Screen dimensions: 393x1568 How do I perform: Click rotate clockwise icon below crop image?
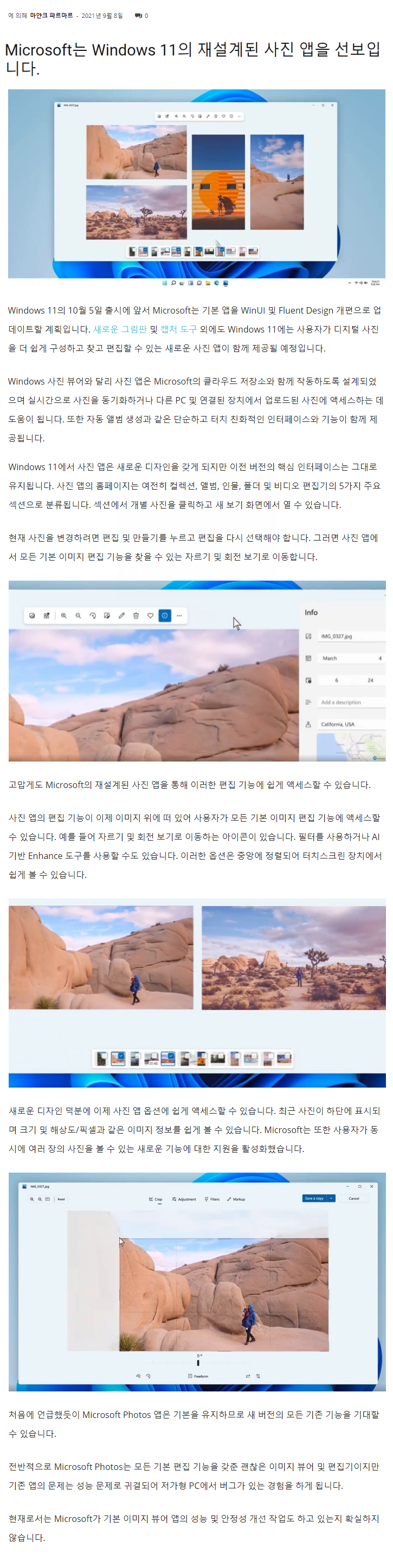[x=148, y=1376]
